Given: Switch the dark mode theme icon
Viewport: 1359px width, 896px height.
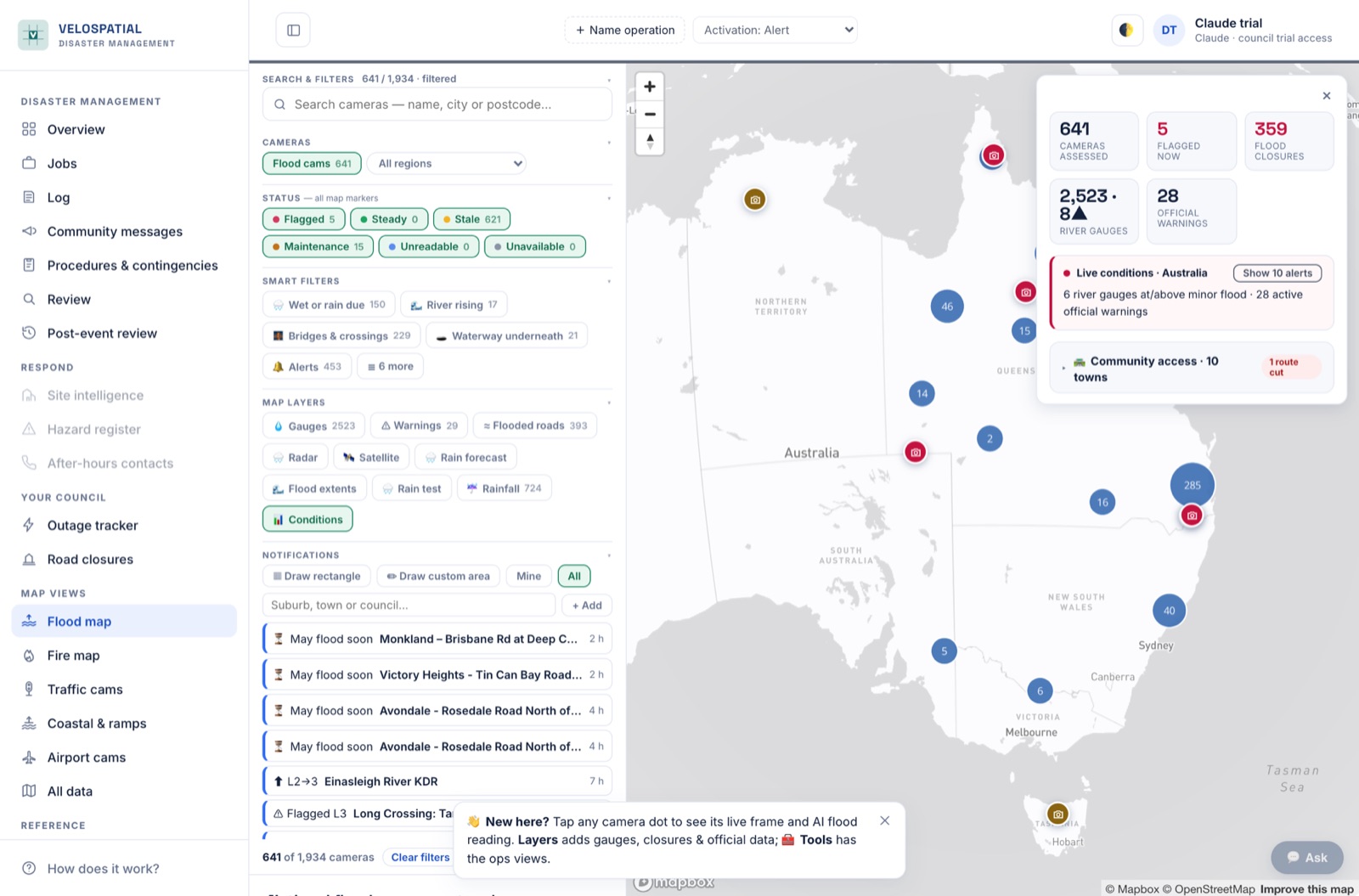Looking at the screenshot, I should (x=1126, y=31).
